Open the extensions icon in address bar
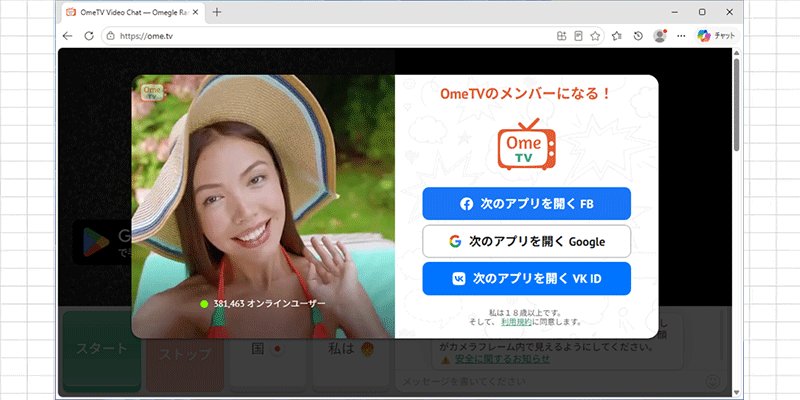The image size is (800, 400). click(561, 36)
